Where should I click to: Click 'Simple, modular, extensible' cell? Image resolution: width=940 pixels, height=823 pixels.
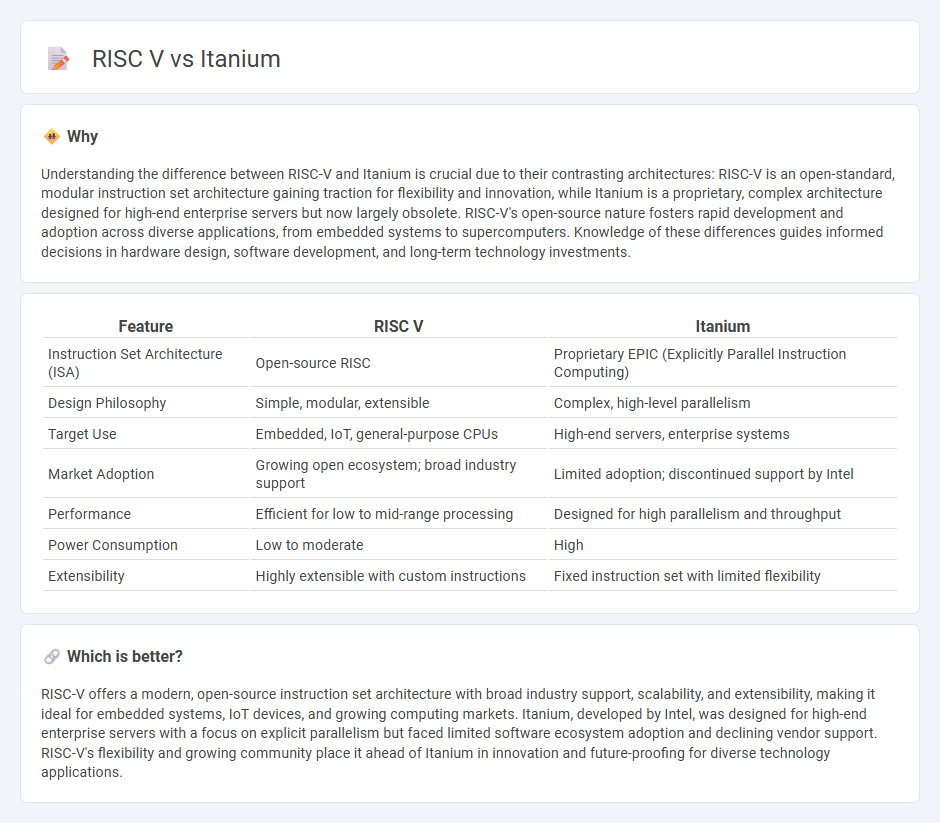[x=342, y=403]
